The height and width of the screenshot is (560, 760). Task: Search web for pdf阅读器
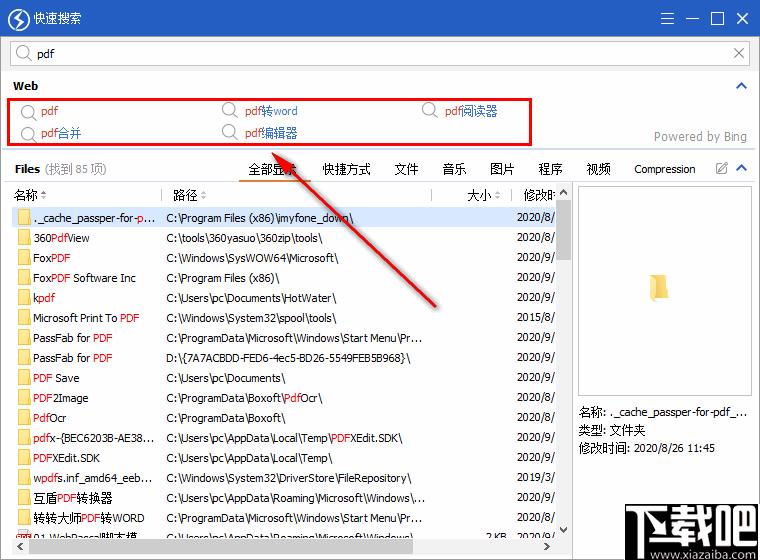[471, 111]
